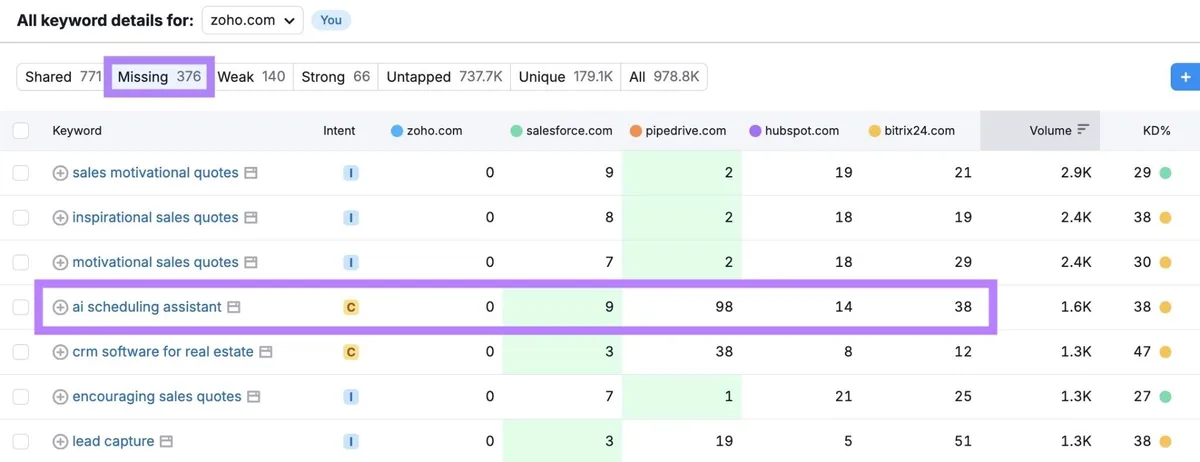Screen dimensions: 1200x462
Task: Click the salesforce.com column header
Action: (561, 130)
